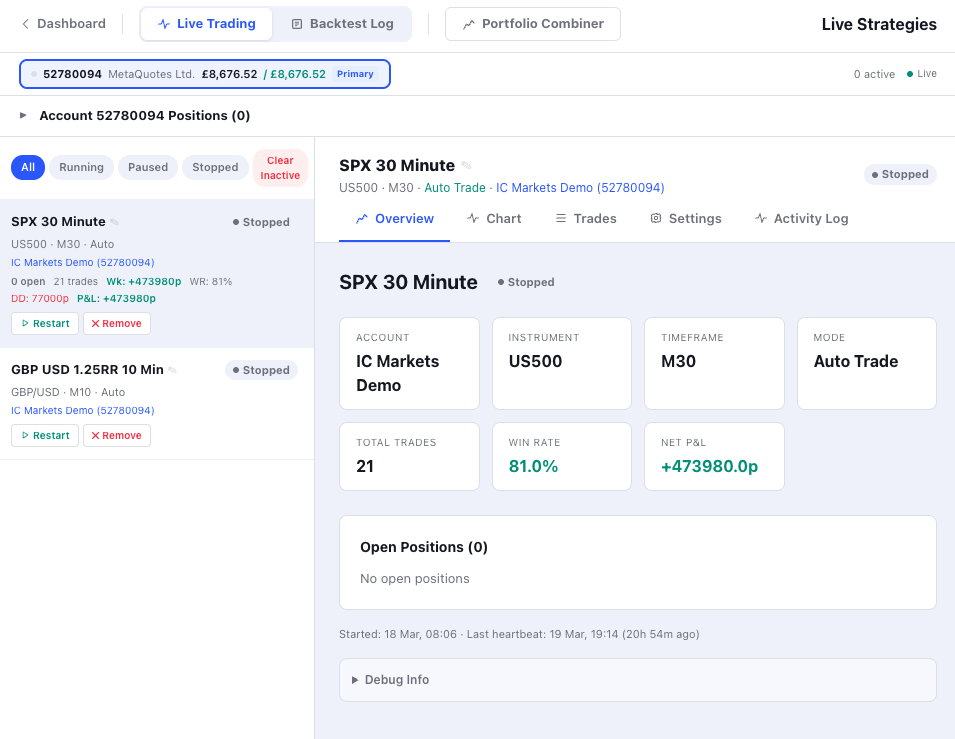This screenshot has width=955, height=739.
Task: Select the Live Trading tab
Action: tap(206, 24)
